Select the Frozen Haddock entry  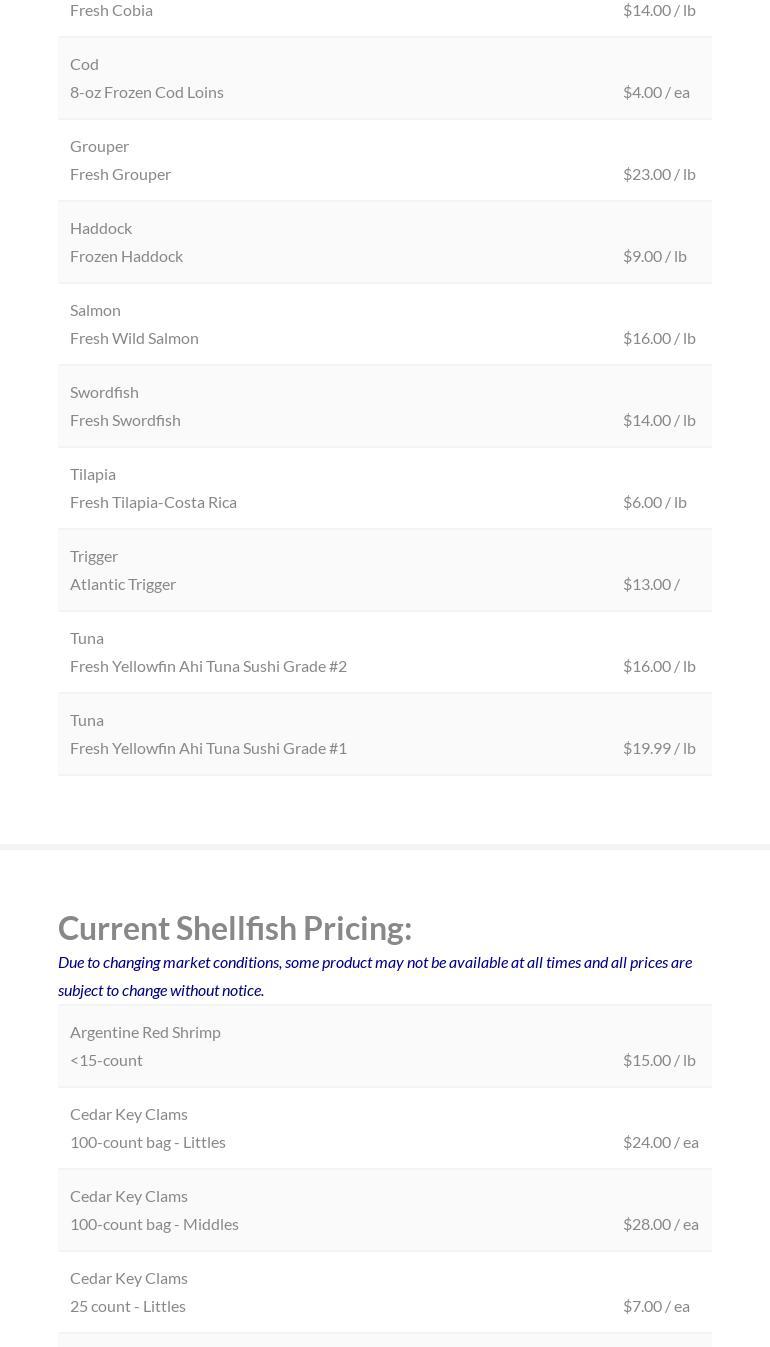tap(127, 256)
